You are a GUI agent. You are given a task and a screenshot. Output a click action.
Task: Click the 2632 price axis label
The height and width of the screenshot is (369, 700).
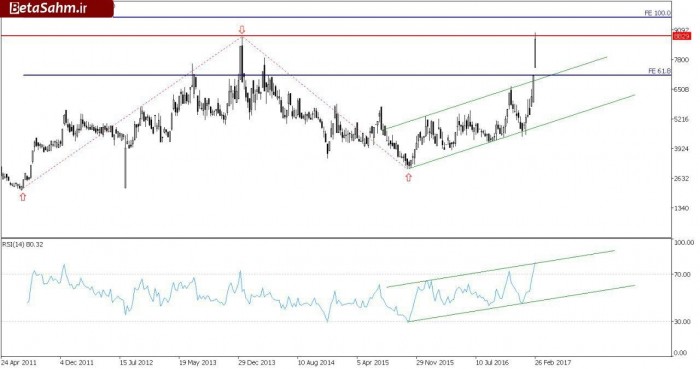(681, 178)
